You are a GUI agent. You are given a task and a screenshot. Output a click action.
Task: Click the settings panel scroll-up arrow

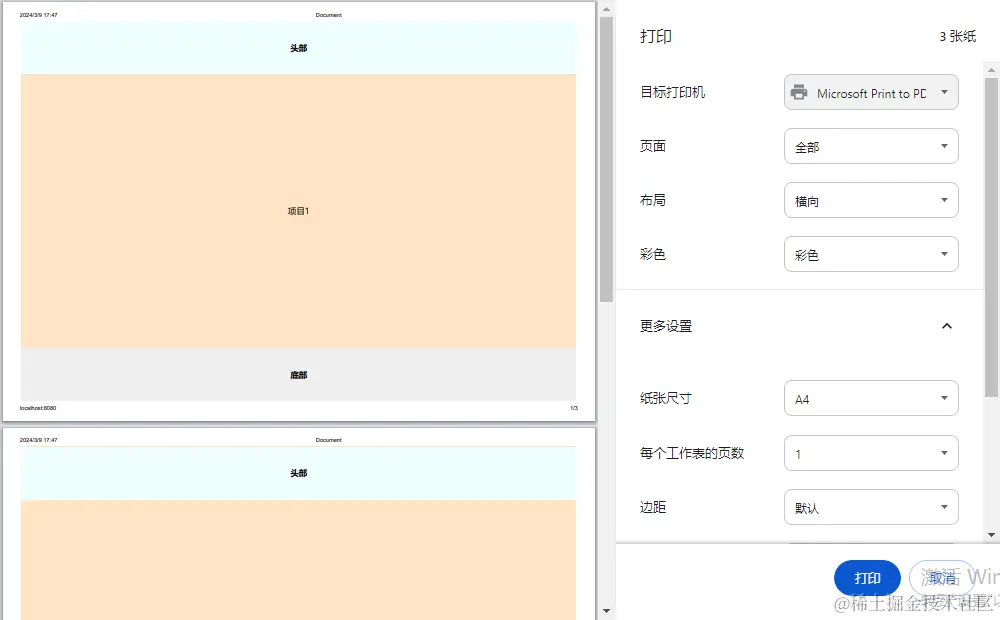coord(991,70)
